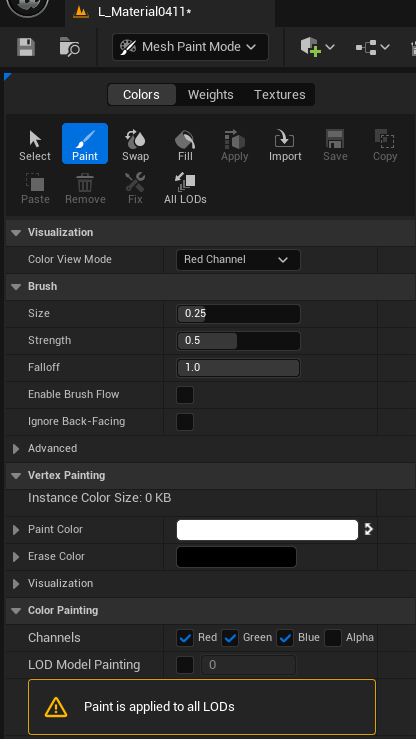Collapse the Color Painting section
416x739 pixels.
[16, 611]
